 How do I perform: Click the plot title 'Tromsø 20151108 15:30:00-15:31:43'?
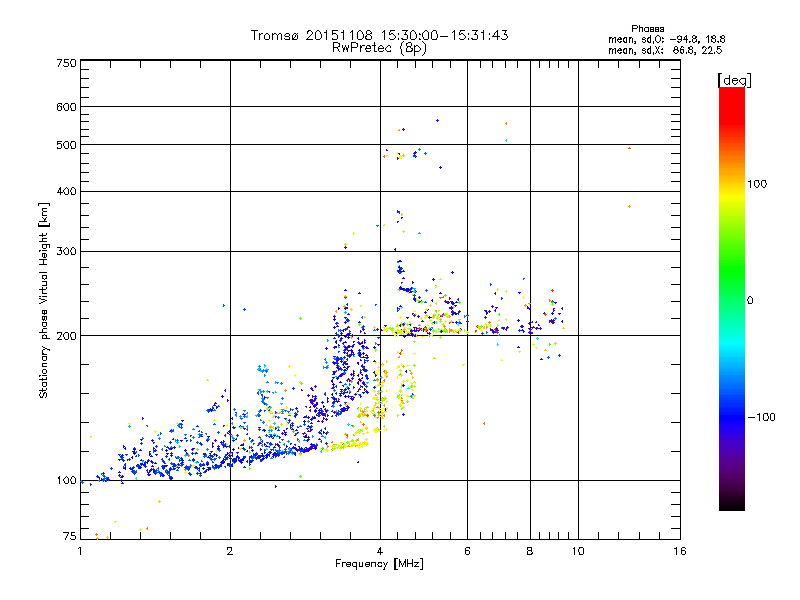click(x=379, y=35)
